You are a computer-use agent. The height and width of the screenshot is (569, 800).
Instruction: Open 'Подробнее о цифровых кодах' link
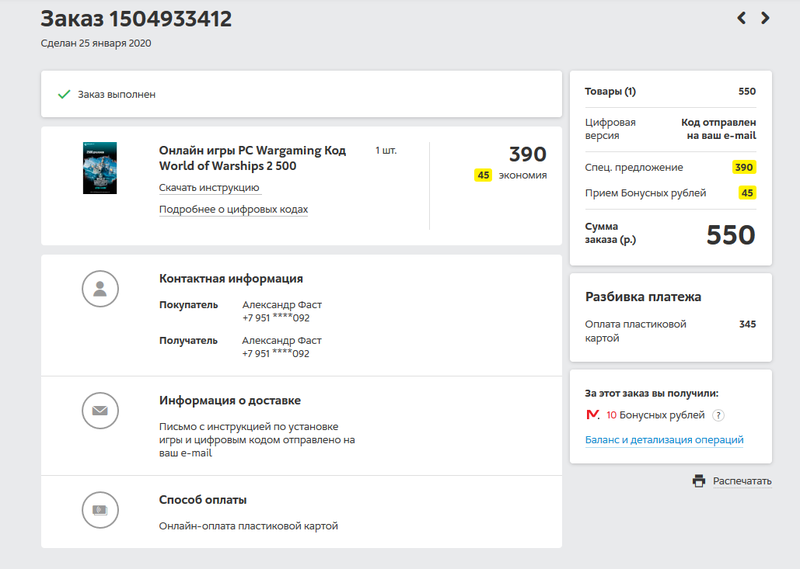click(233, 209)
